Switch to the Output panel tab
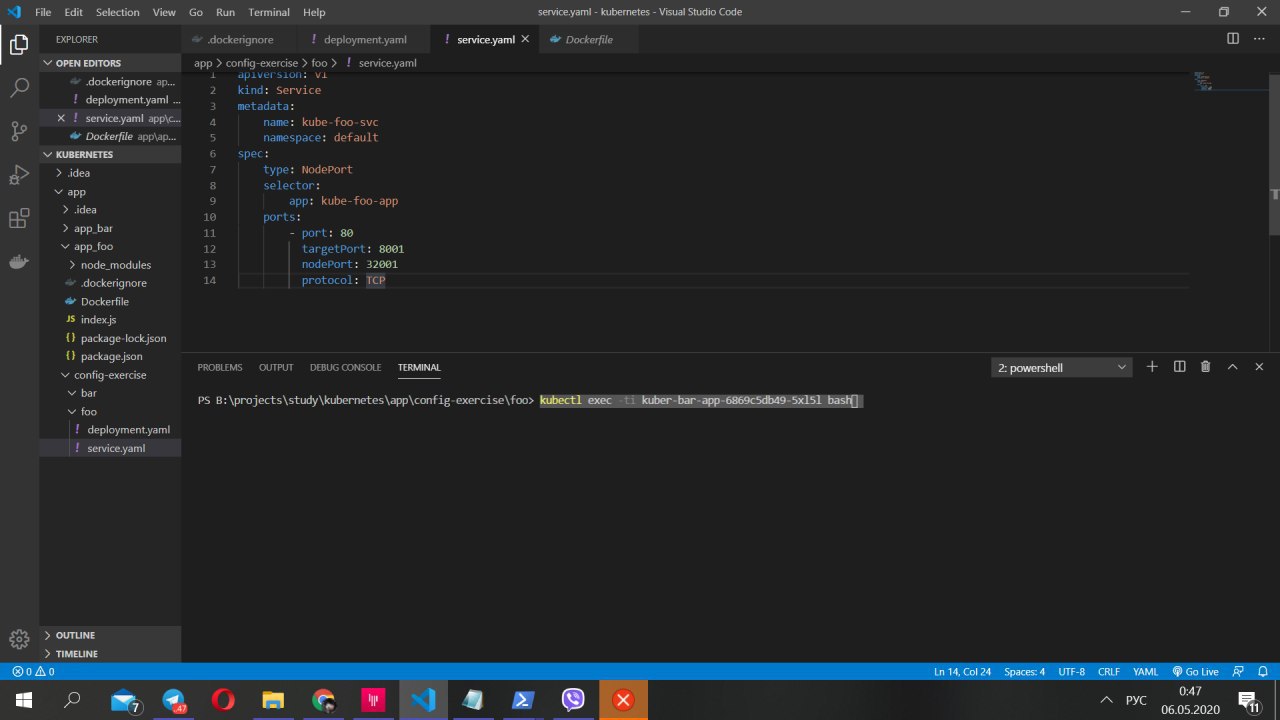The width and height of the screenshot is (1280, 720). click(x=276, y=367)
